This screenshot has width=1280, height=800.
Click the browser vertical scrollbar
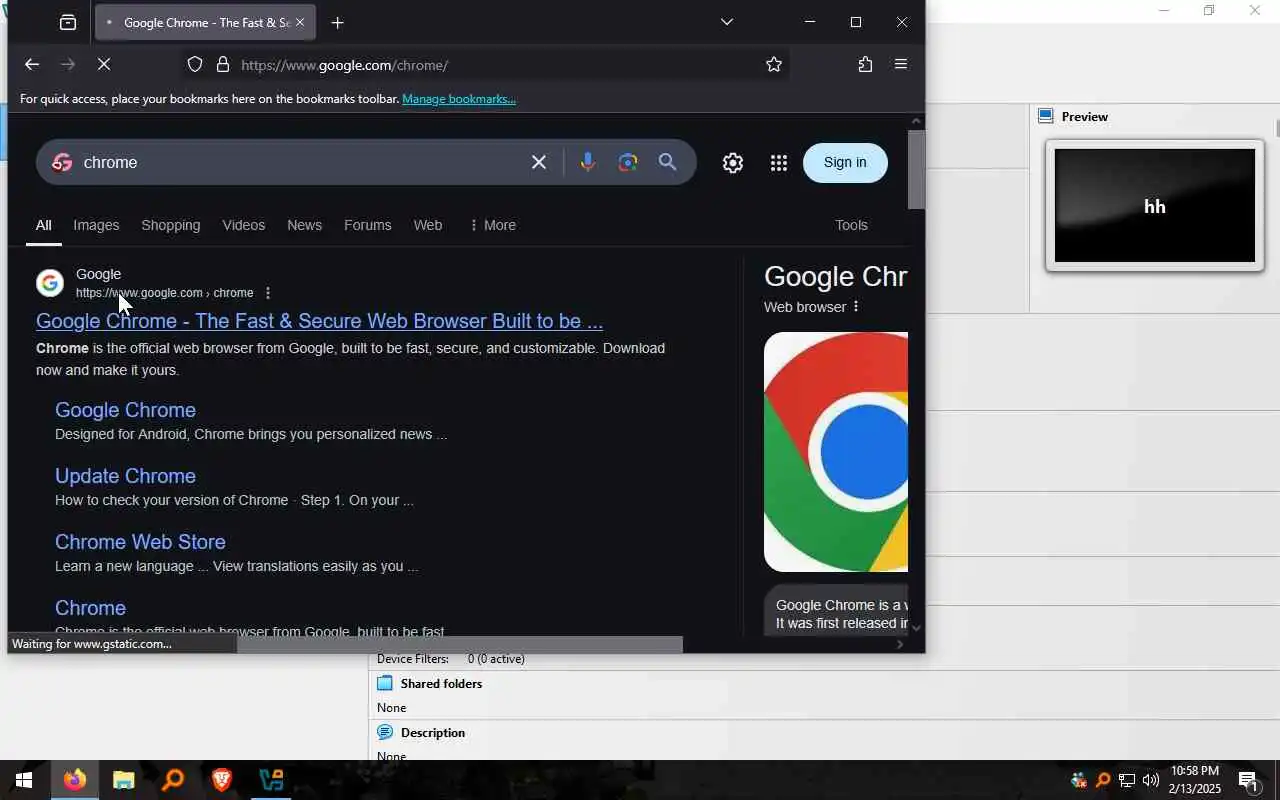click(x=916, y=170)
